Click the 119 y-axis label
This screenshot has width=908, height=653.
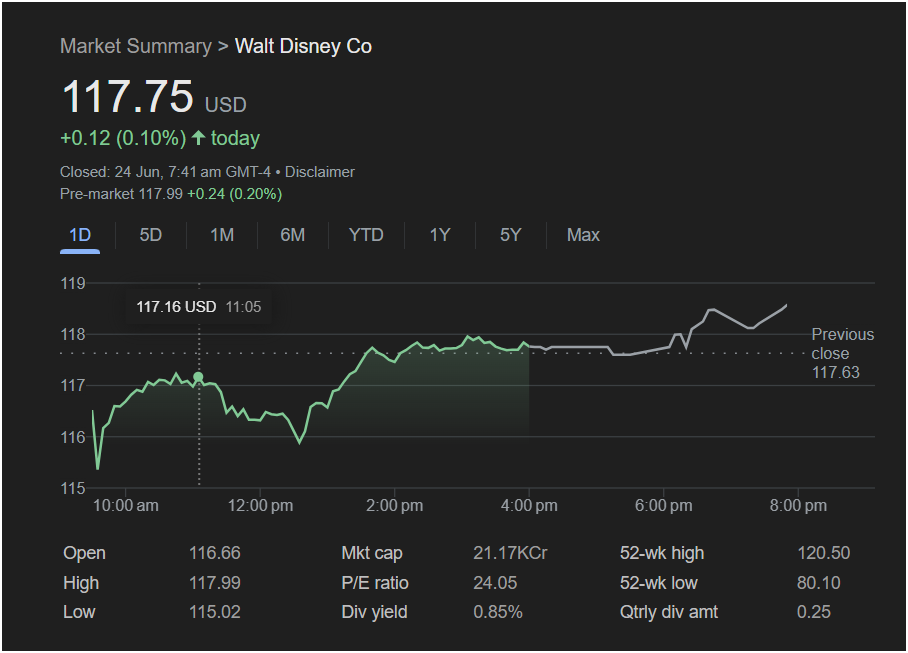[x=73, y=283]
